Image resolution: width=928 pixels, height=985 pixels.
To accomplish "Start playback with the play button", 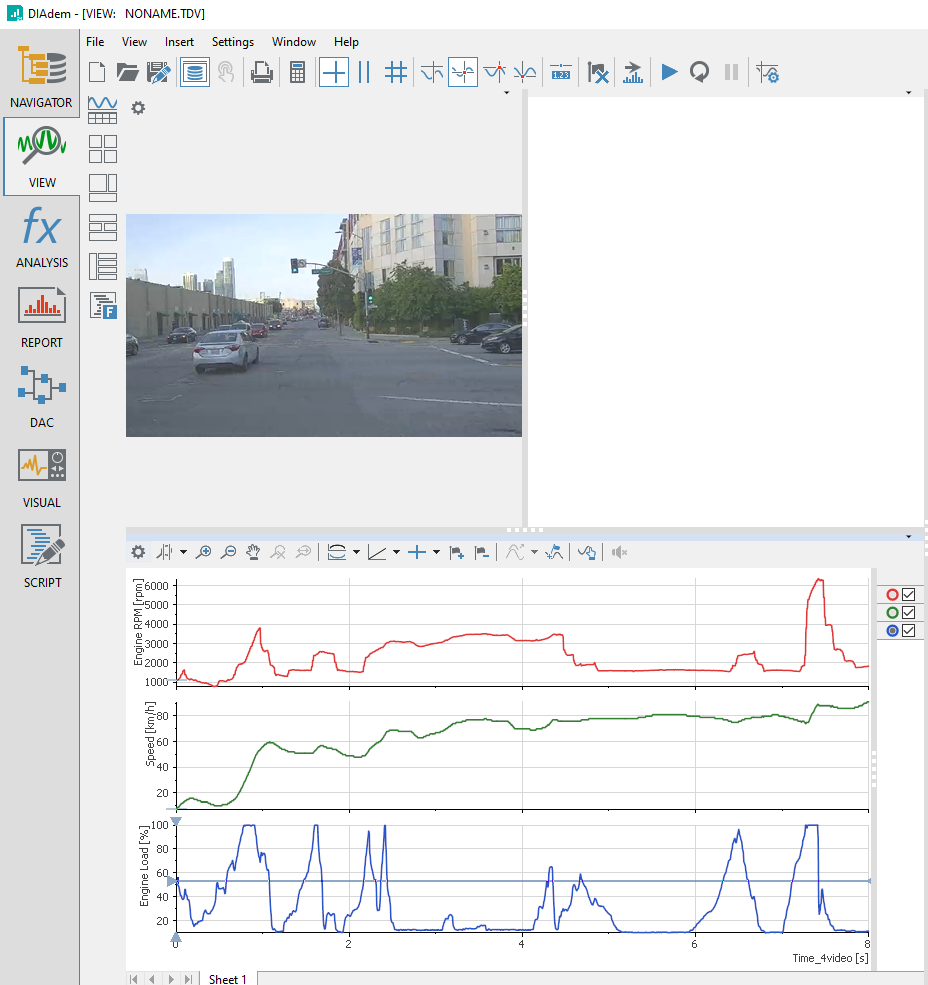I will click(x=669, y=72).
